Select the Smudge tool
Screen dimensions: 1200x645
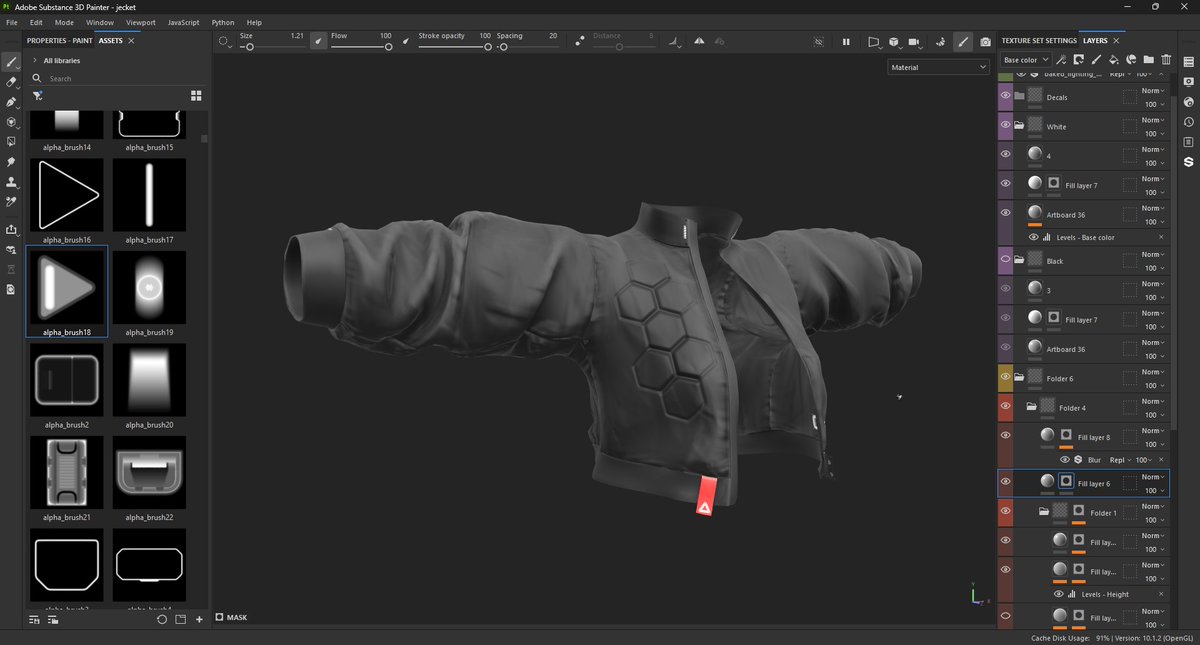pos(11,162)
